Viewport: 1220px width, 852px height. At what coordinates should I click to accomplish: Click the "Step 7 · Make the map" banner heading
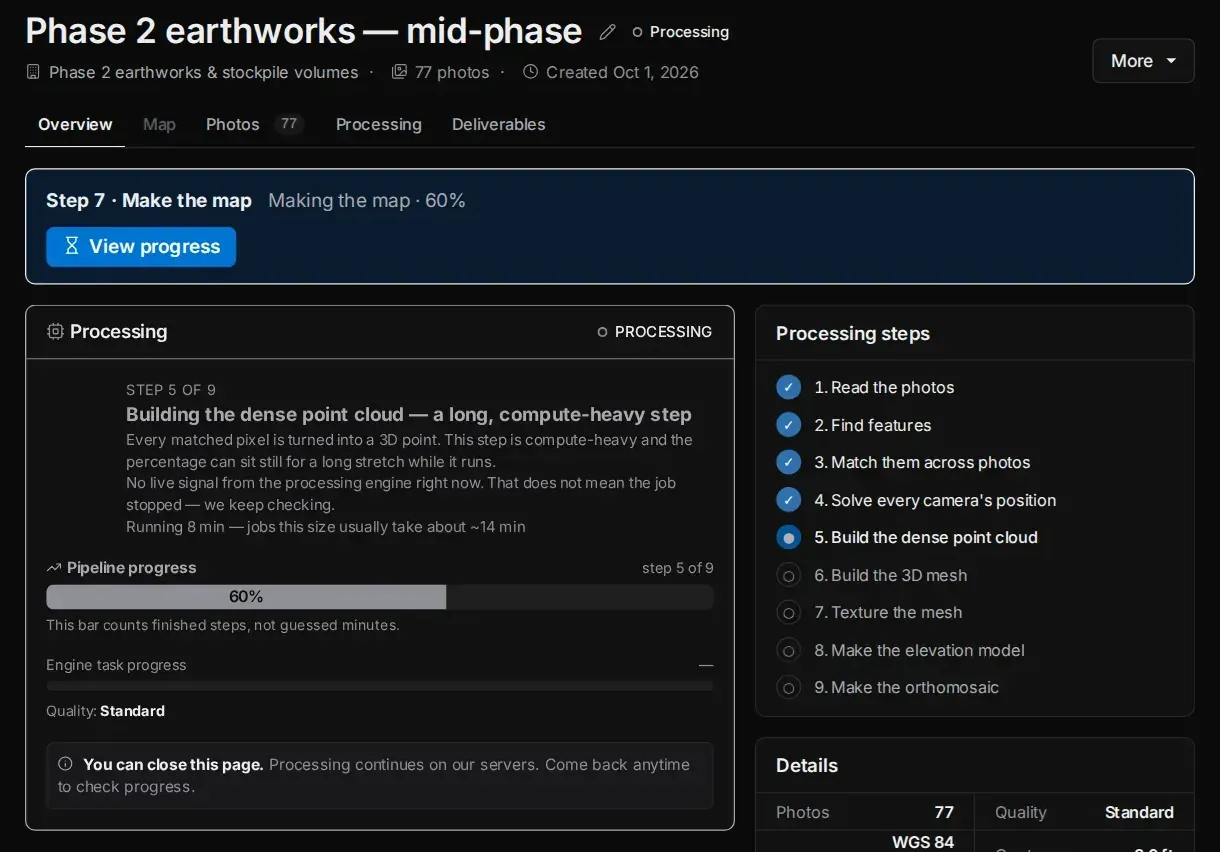click(x=149, y=200)
